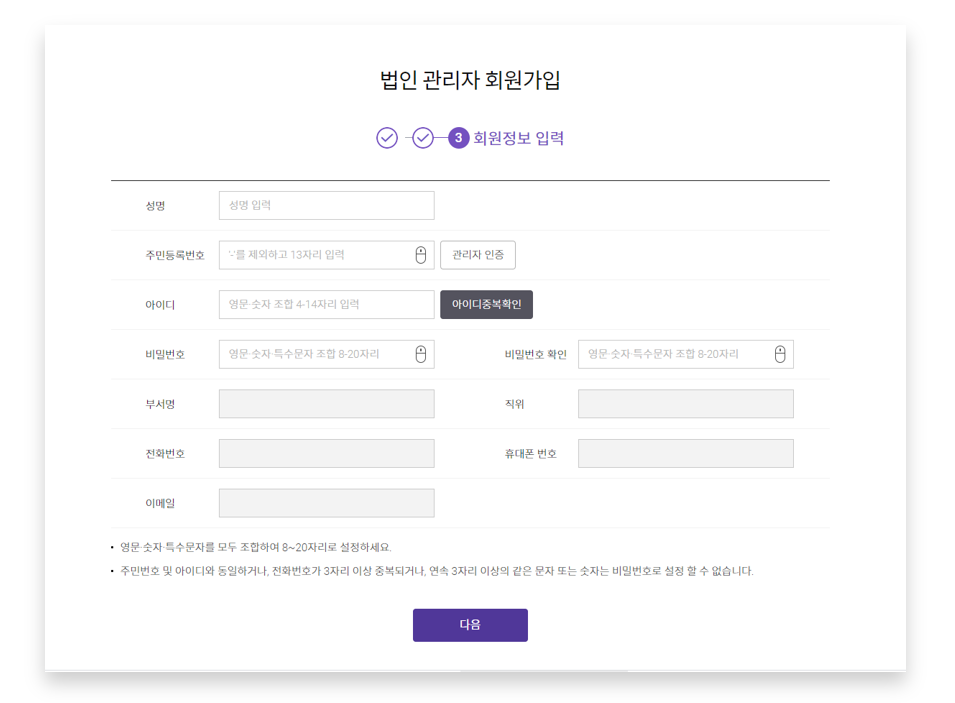
Task: Focus the 주민등록번호 input field
Action: pos(315,255)
